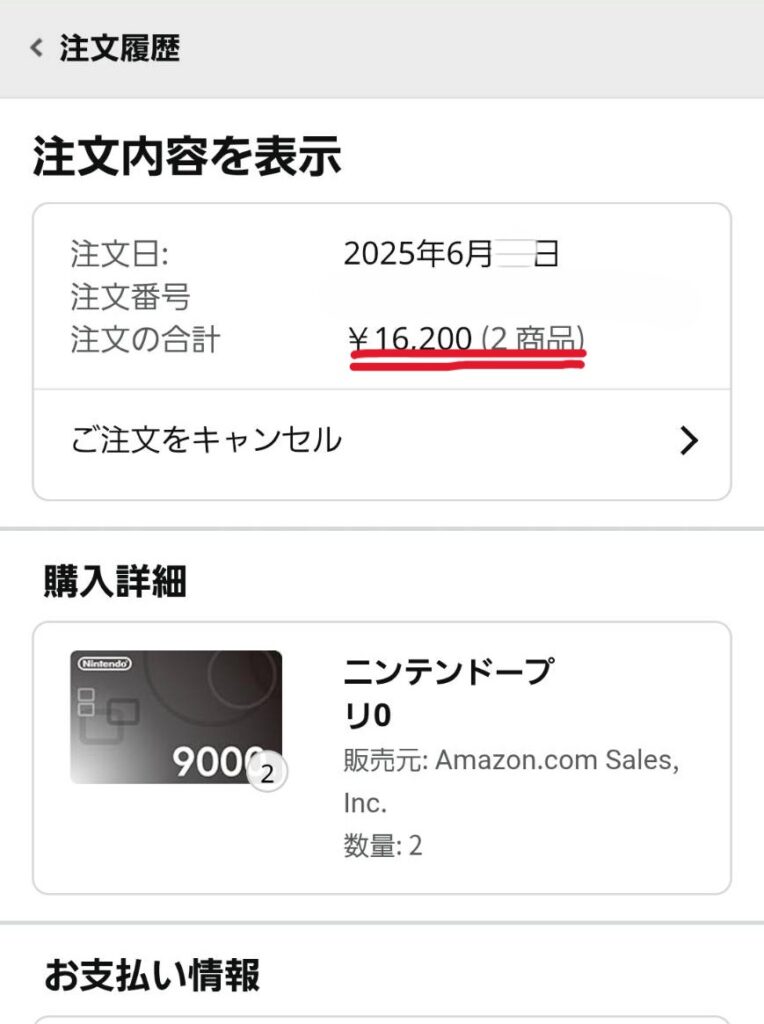The image size is (764, 1024).
Task: Tap the back chevron beside 注文履歴
Action: 37,48
